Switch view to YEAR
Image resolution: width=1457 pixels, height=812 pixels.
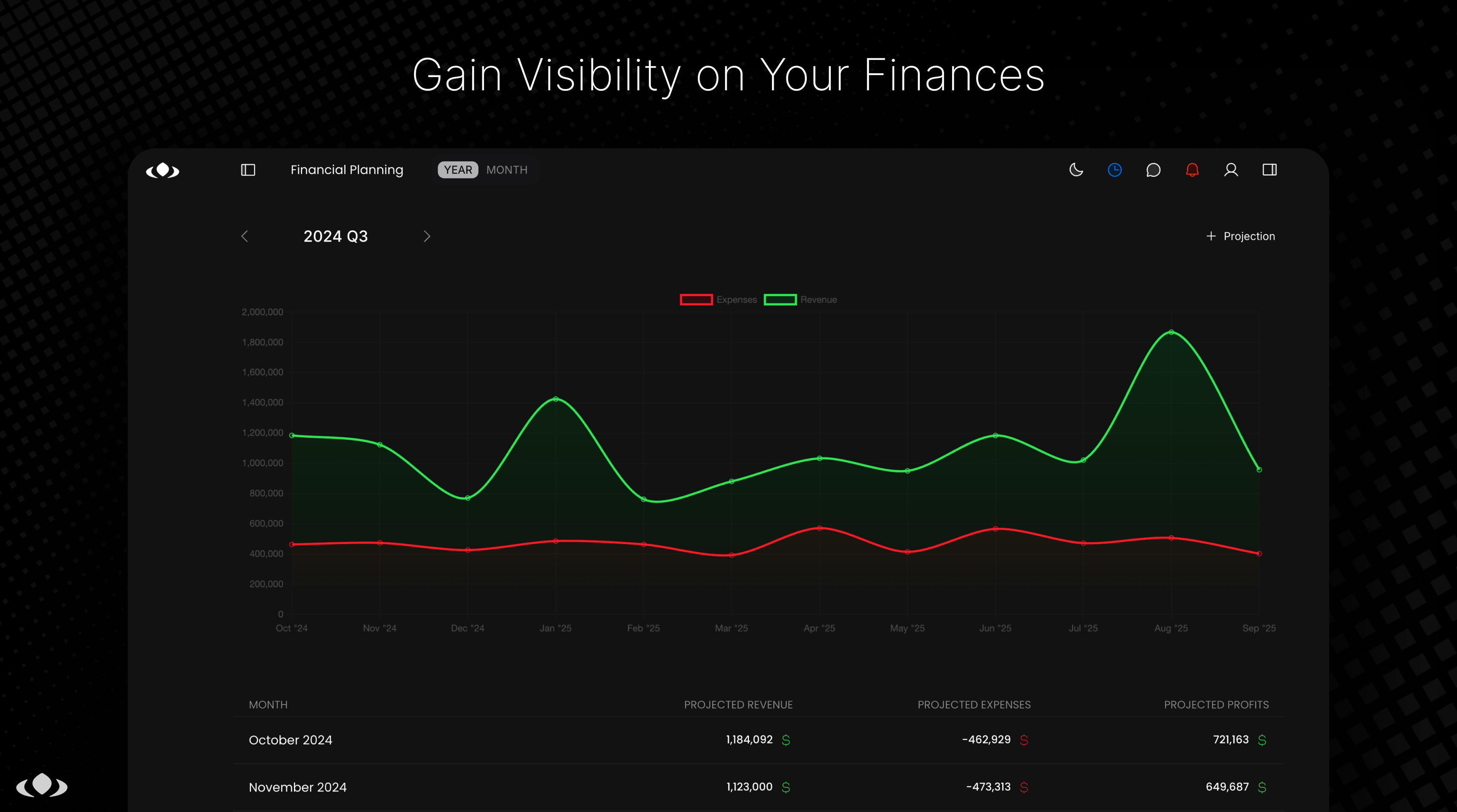point(458,170)
